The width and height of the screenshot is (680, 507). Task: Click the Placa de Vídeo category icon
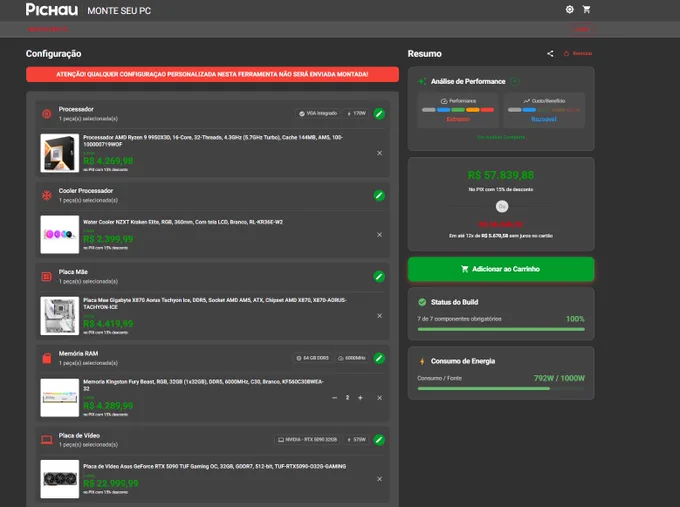[46, 440]
